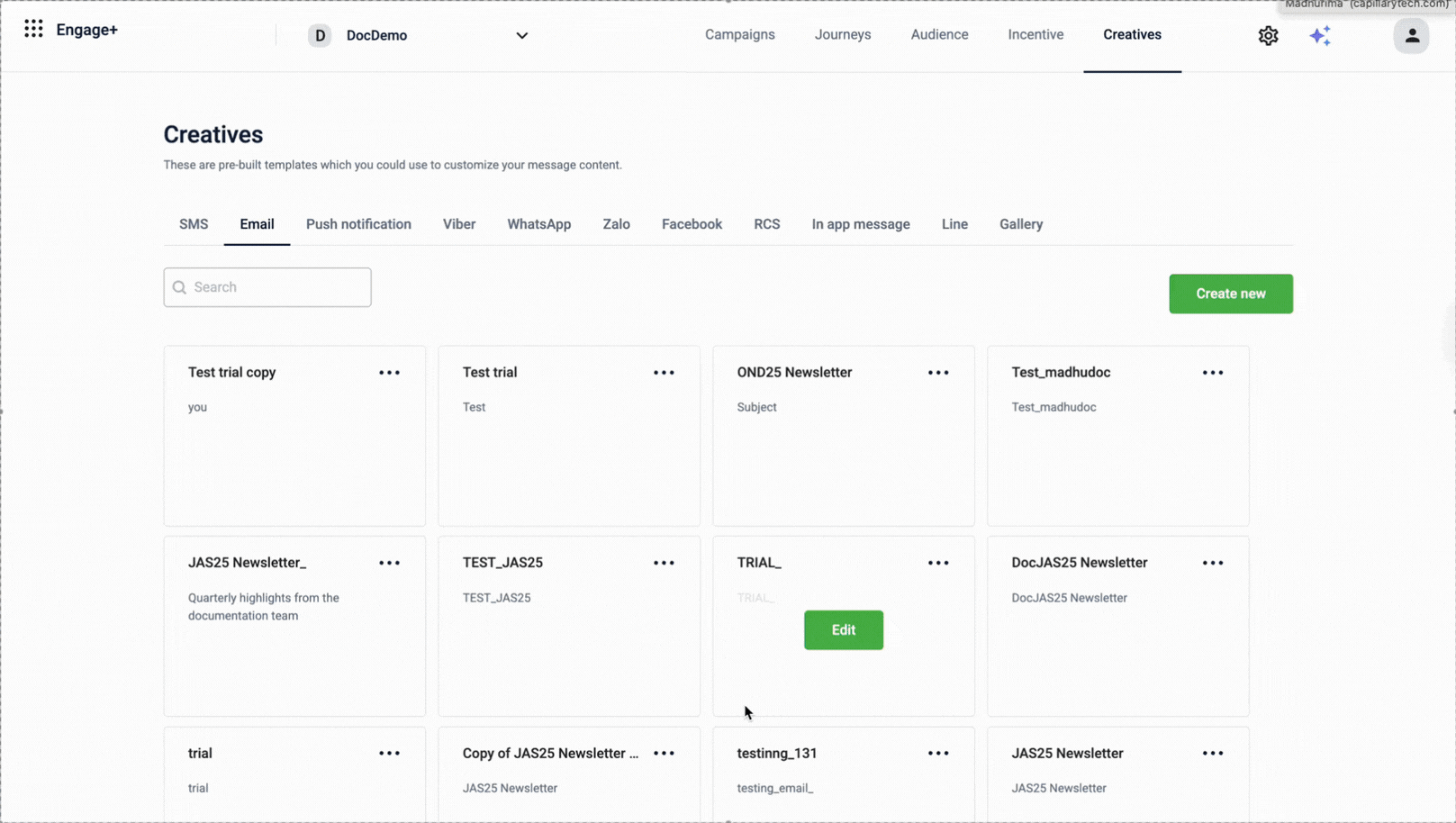The image size is (1456, 823).
Task: Select the Creatives nav item
Action: (1132, 34)
